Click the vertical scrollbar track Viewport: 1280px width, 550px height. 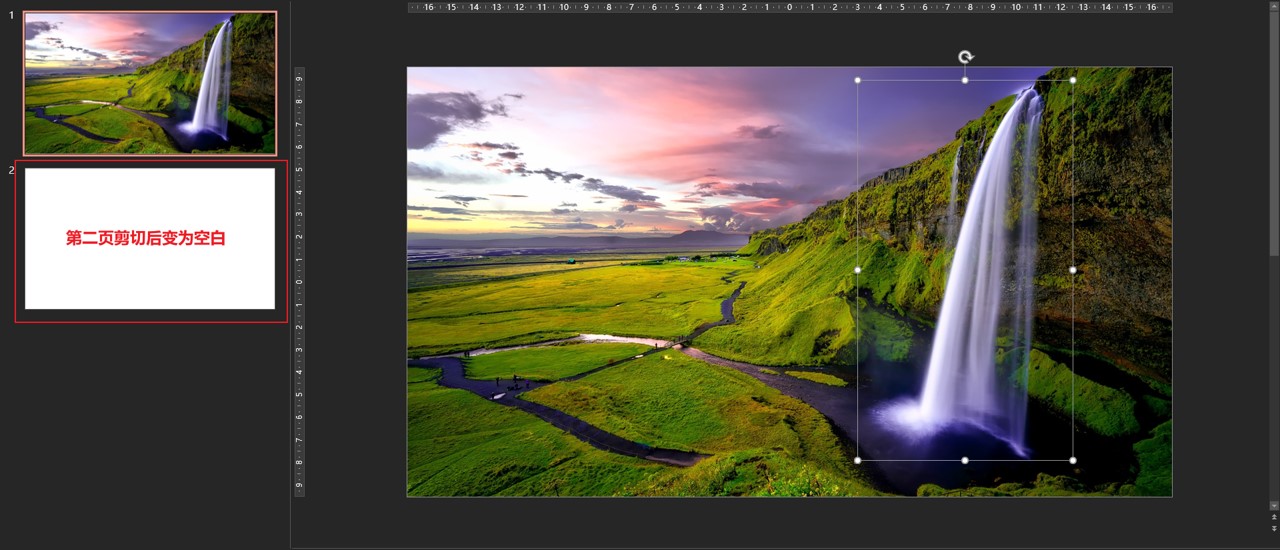pos(1274,350)
